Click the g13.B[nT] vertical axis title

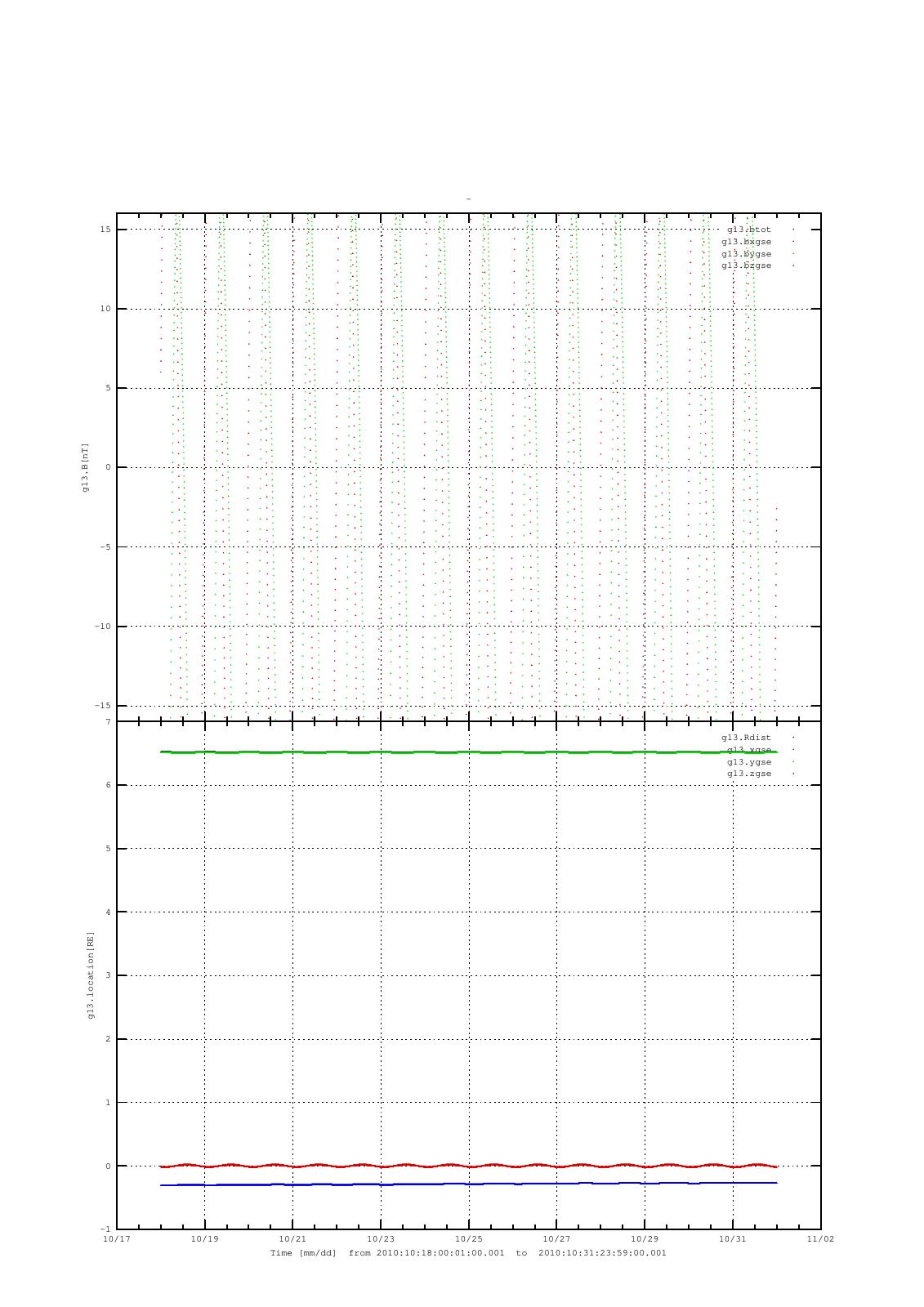pyautogui.click(x=85, y=467)
